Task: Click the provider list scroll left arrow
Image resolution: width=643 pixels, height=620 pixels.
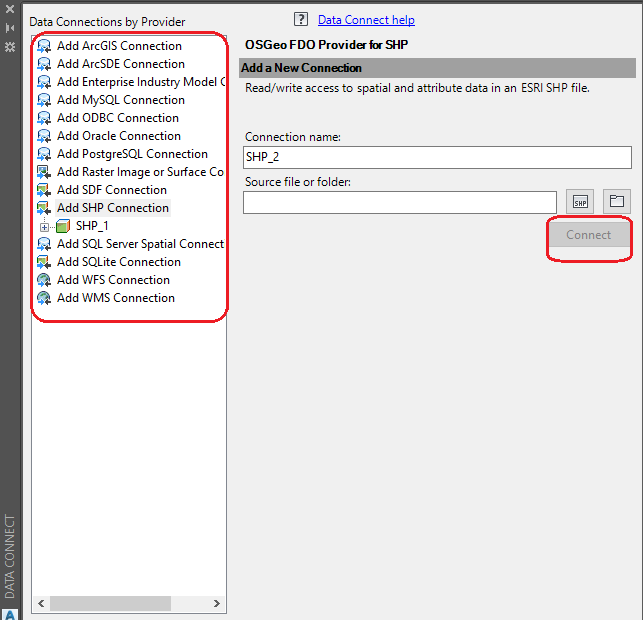Action: (41, 603)
